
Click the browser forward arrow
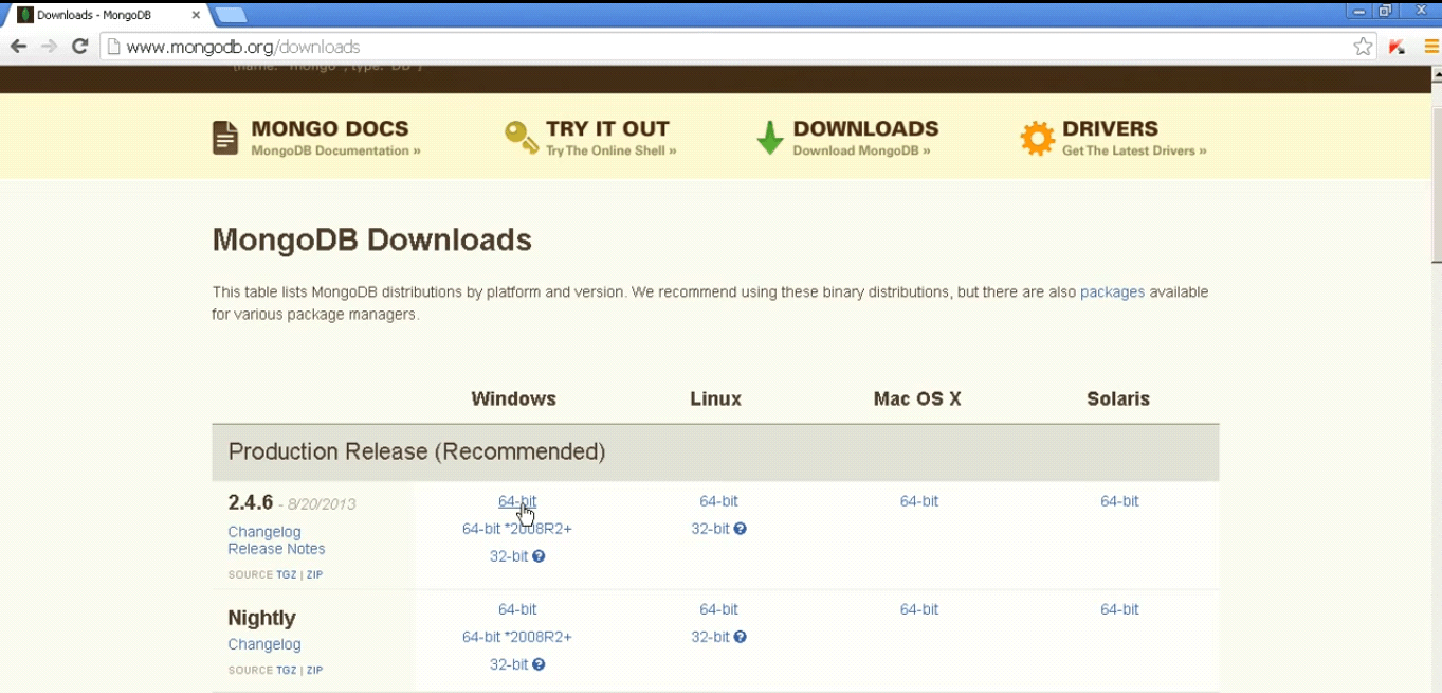(x=49, y=46)
